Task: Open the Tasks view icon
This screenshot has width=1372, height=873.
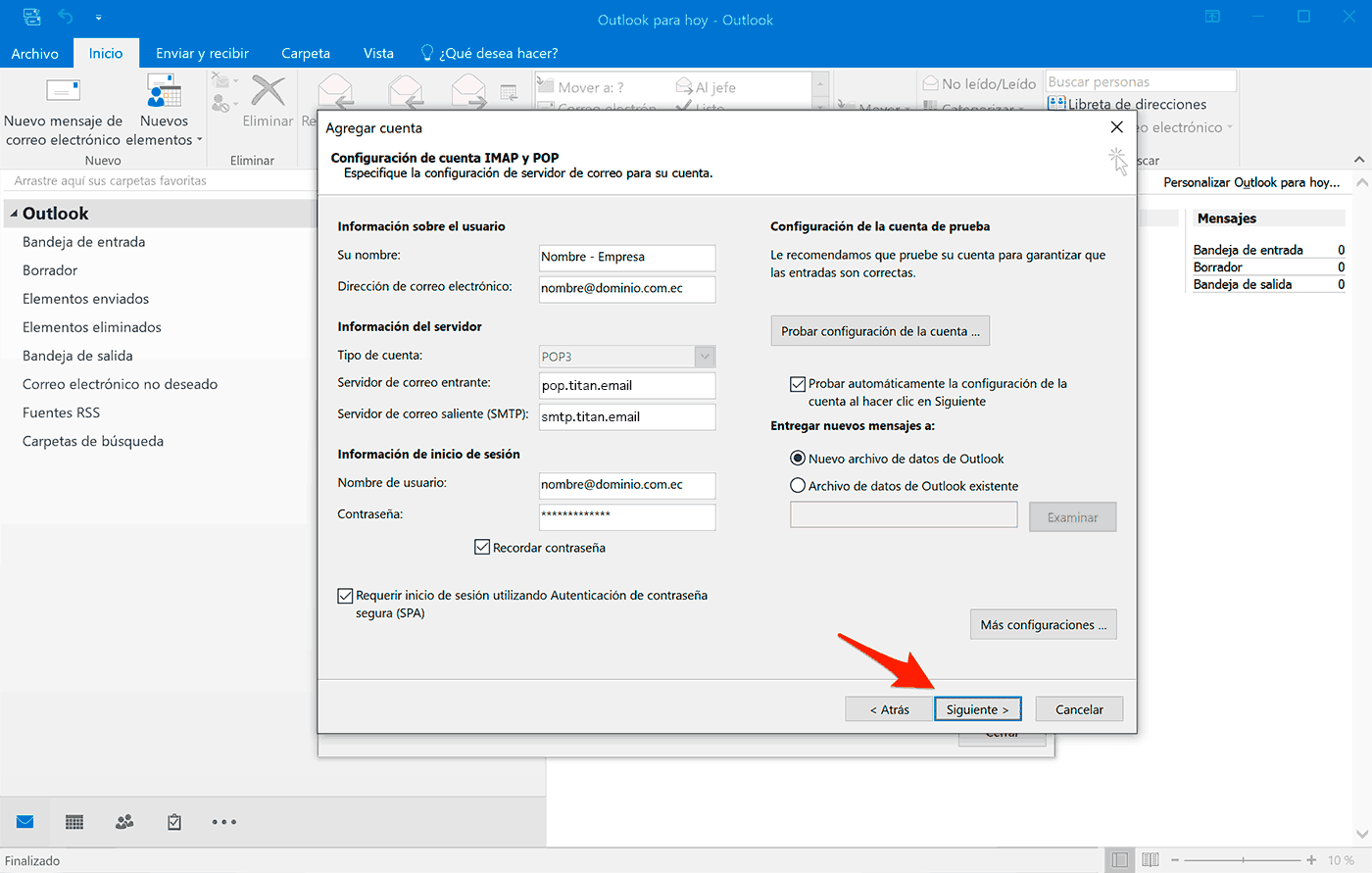Action: (173, 822)
